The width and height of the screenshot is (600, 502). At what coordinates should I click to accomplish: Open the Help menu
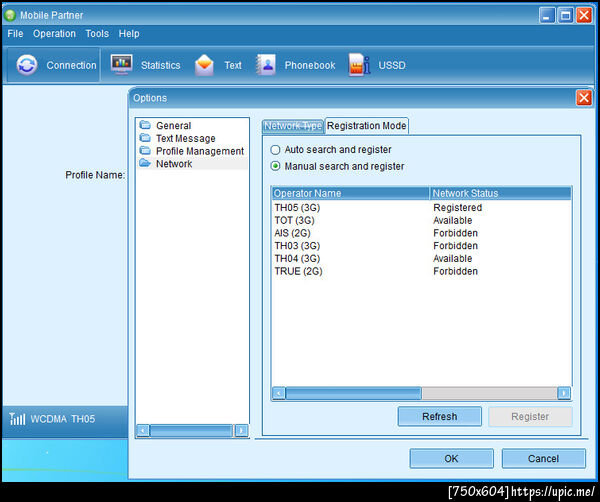tap(129, 34)
